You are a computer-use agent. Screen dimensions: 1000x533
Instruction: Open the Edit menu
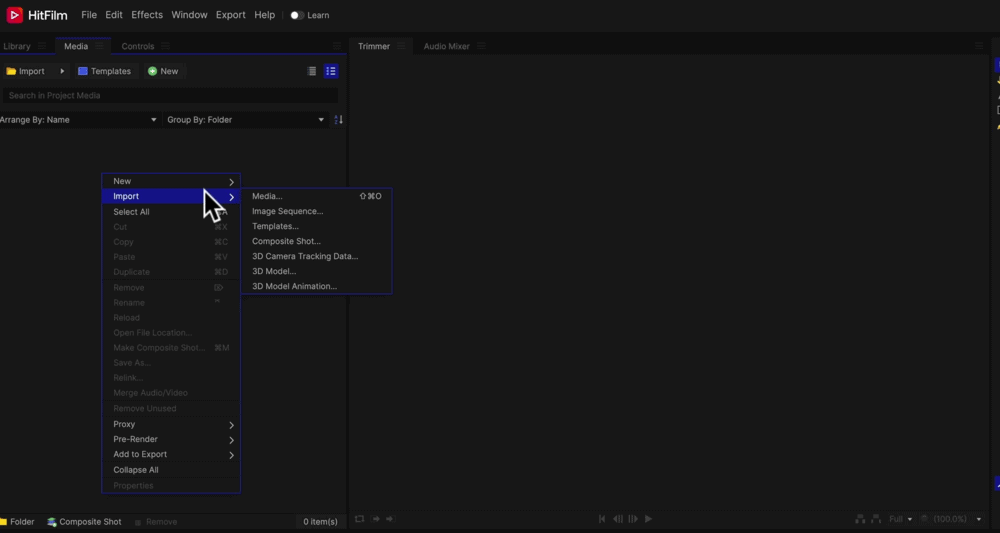point(114,15)
